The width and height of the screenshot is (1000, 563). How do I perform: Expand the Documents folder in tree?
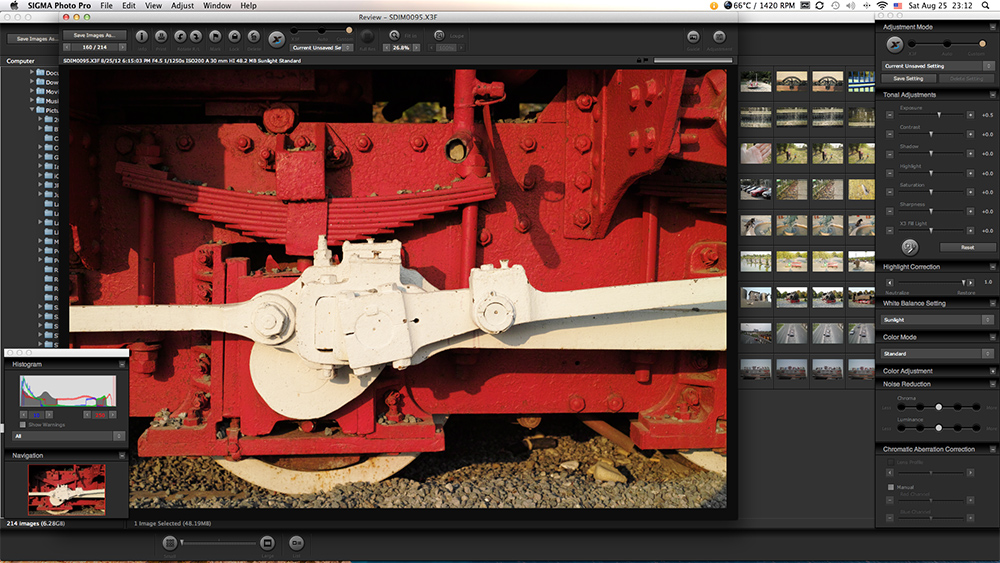[x=32, y=72]
